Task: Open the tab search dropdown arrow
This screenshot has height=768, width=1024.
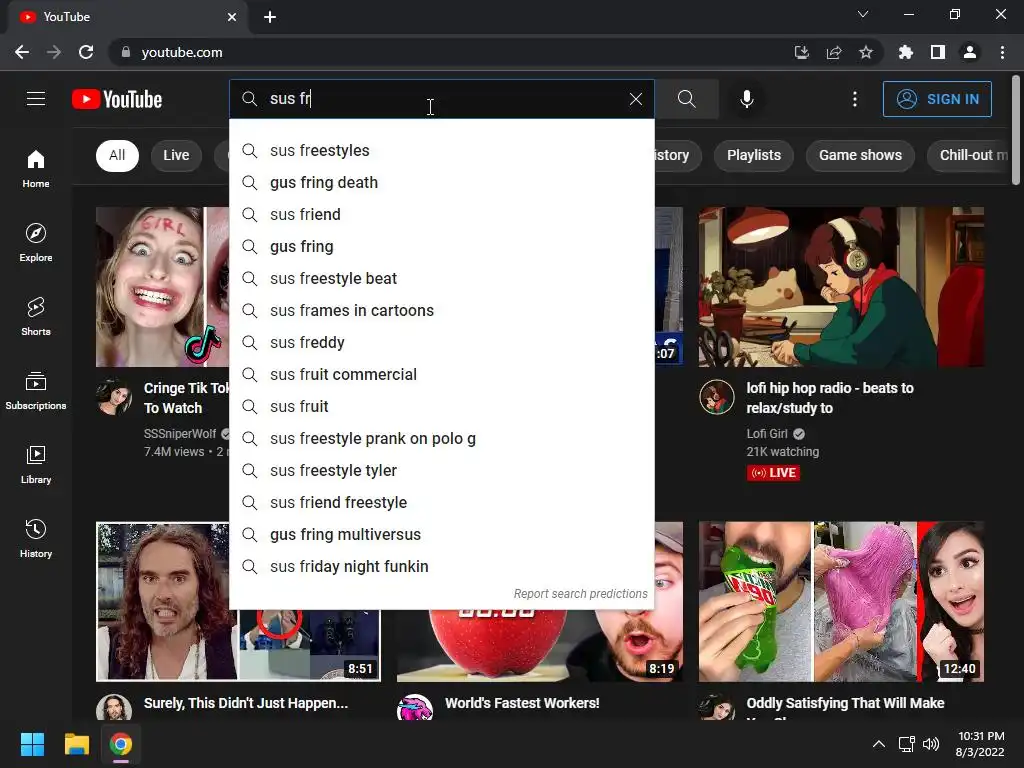Action: coord(863,14)
